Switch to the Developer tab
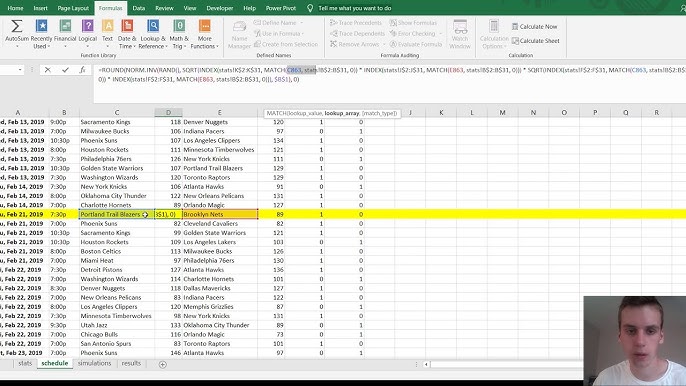 [x=220, y=8]
